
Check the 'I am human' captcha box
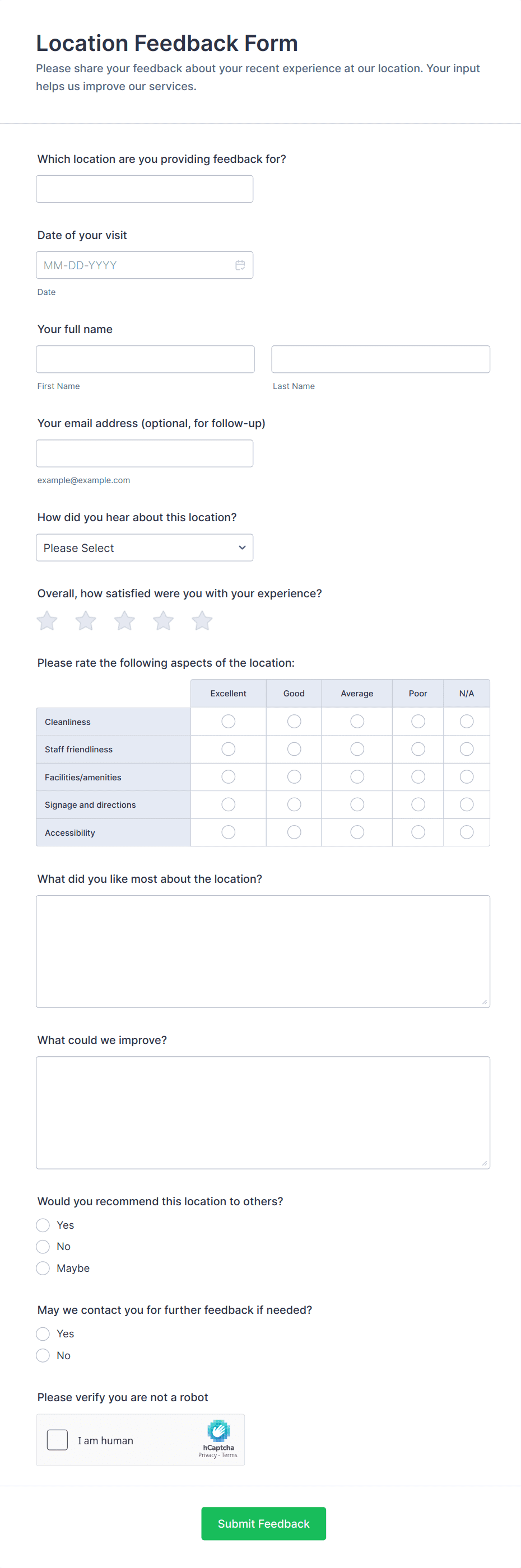[57, 1440]
